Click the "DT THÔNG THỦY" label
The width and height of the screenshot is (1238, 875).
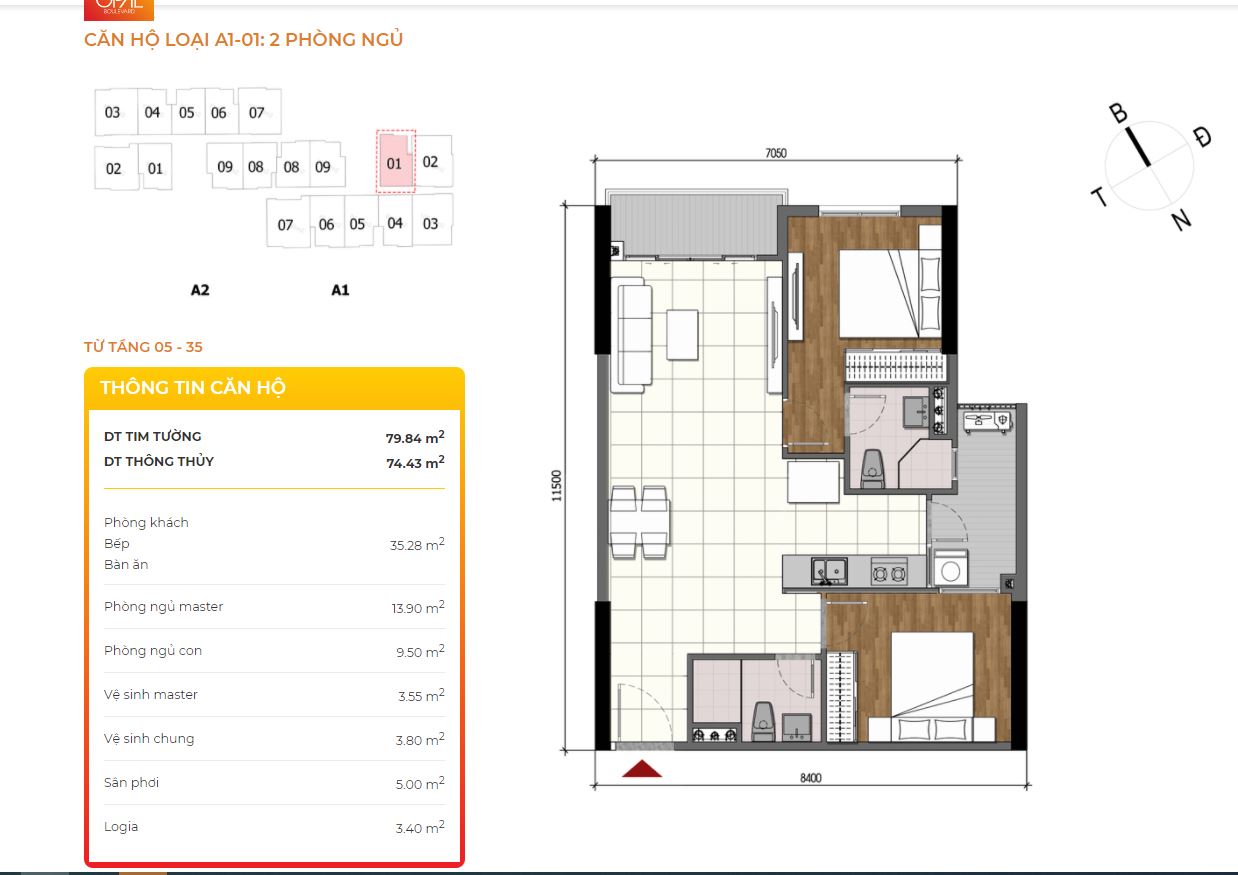tap(159, 461)
